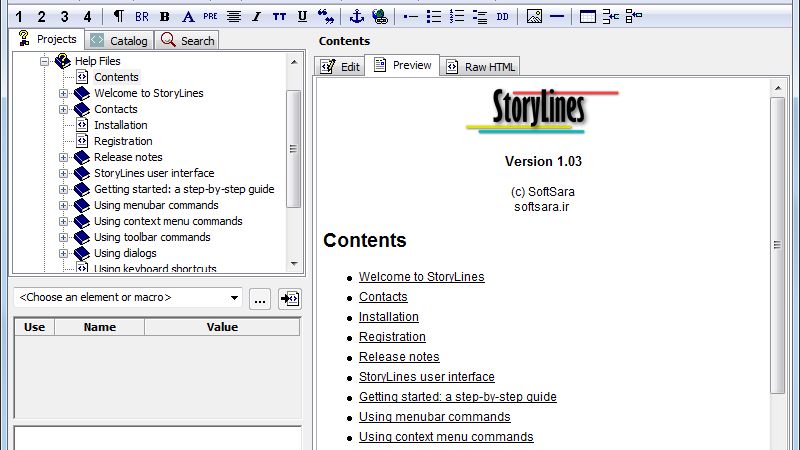Click insert element arrow button
800x450 pixels.
click(x=290, y=299)
